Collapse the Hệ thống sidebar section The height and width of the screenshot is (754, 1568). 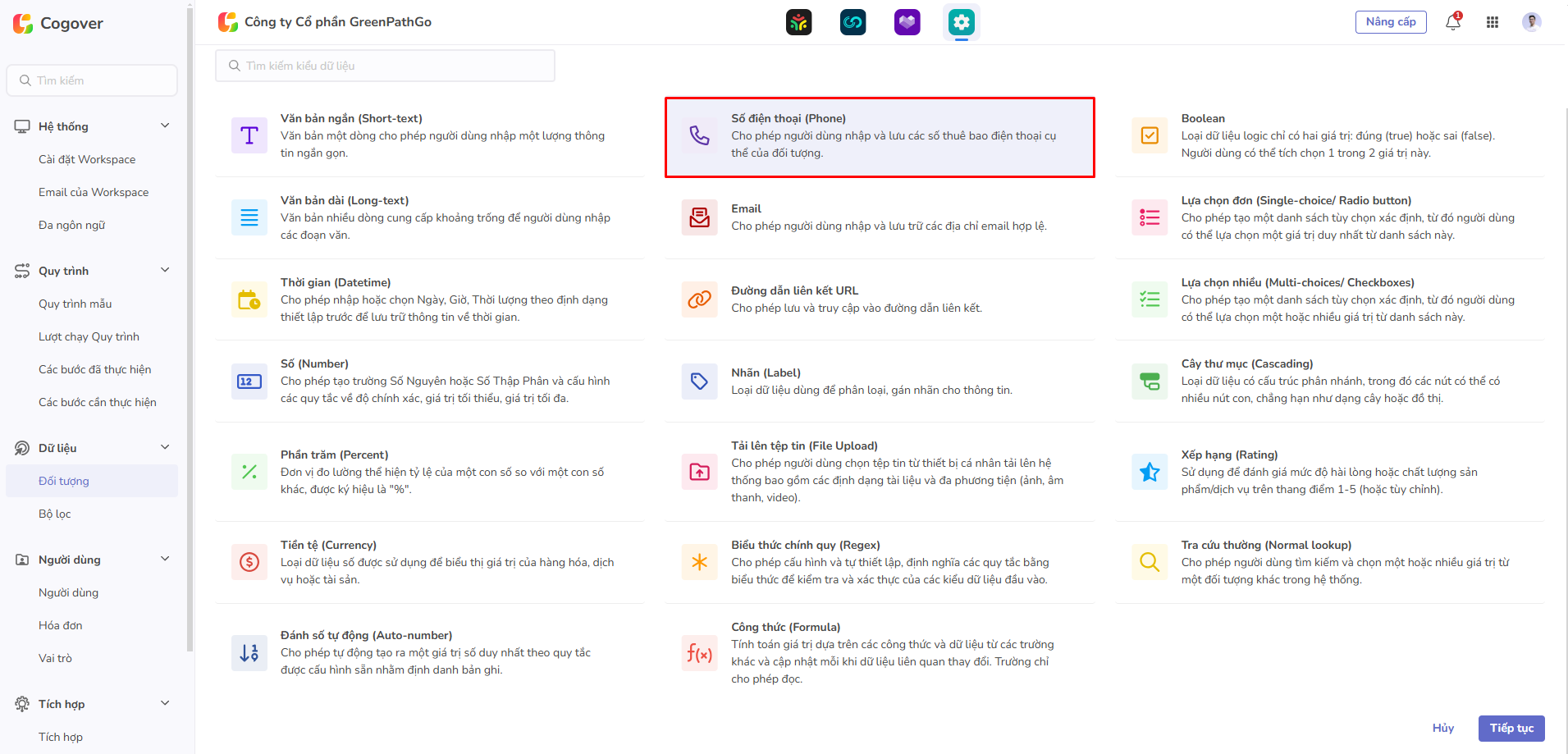pyautogui.click(x=165, y=126)
